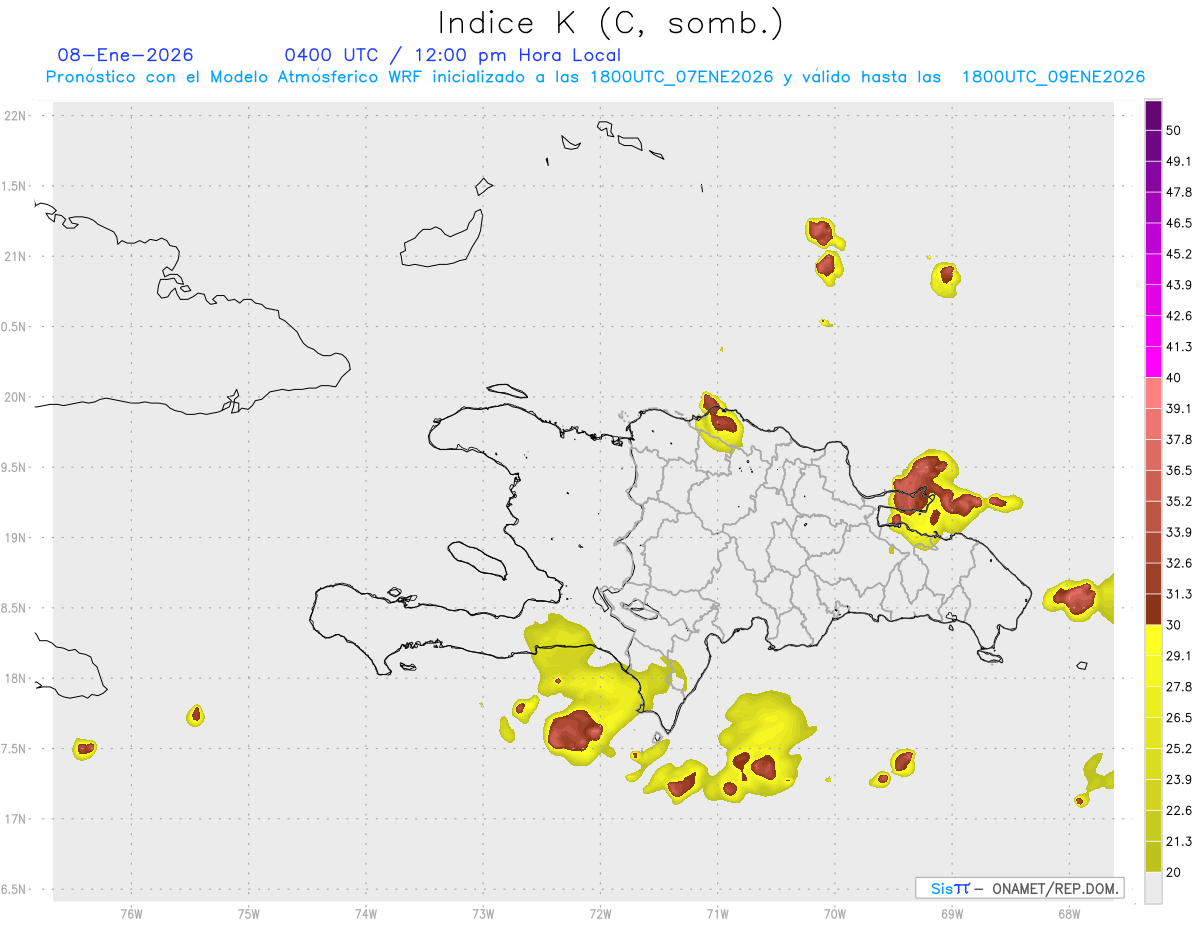The height and width of the screenshot is (927, 1200).
Task: Click the '32.6' value on the color scale
Action: click(x=1180, y=563)
